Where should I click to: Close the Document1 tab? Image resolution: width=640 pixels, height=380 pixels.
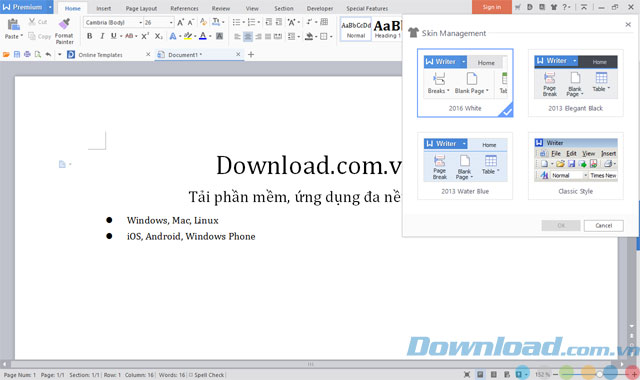pyautogui.click(x=238, y=54)
